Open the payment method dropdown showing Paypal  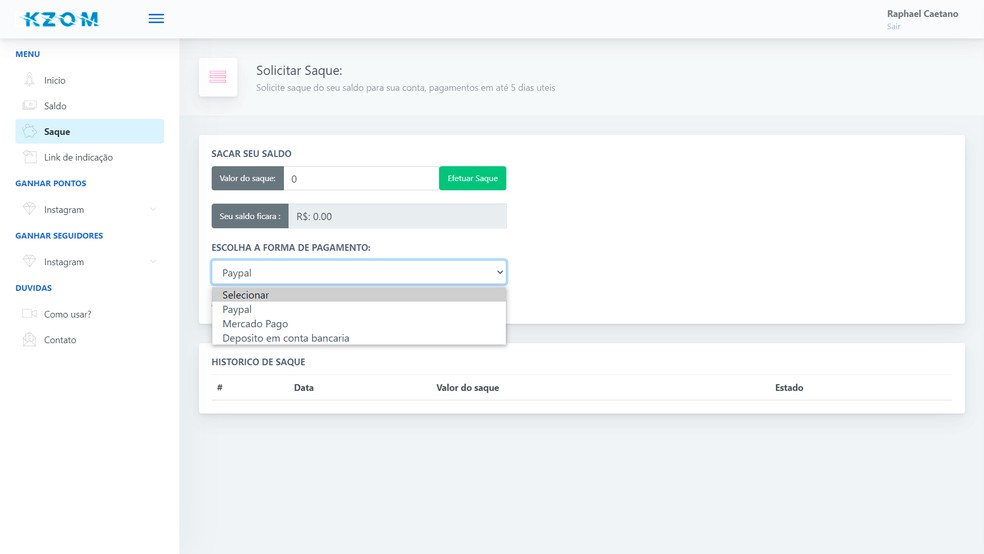coord(359,272)
